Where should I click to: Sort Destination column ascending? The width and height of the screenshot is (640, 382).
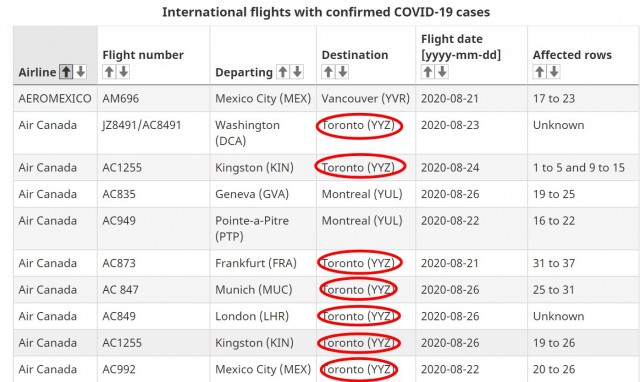[x=328, y=72]
